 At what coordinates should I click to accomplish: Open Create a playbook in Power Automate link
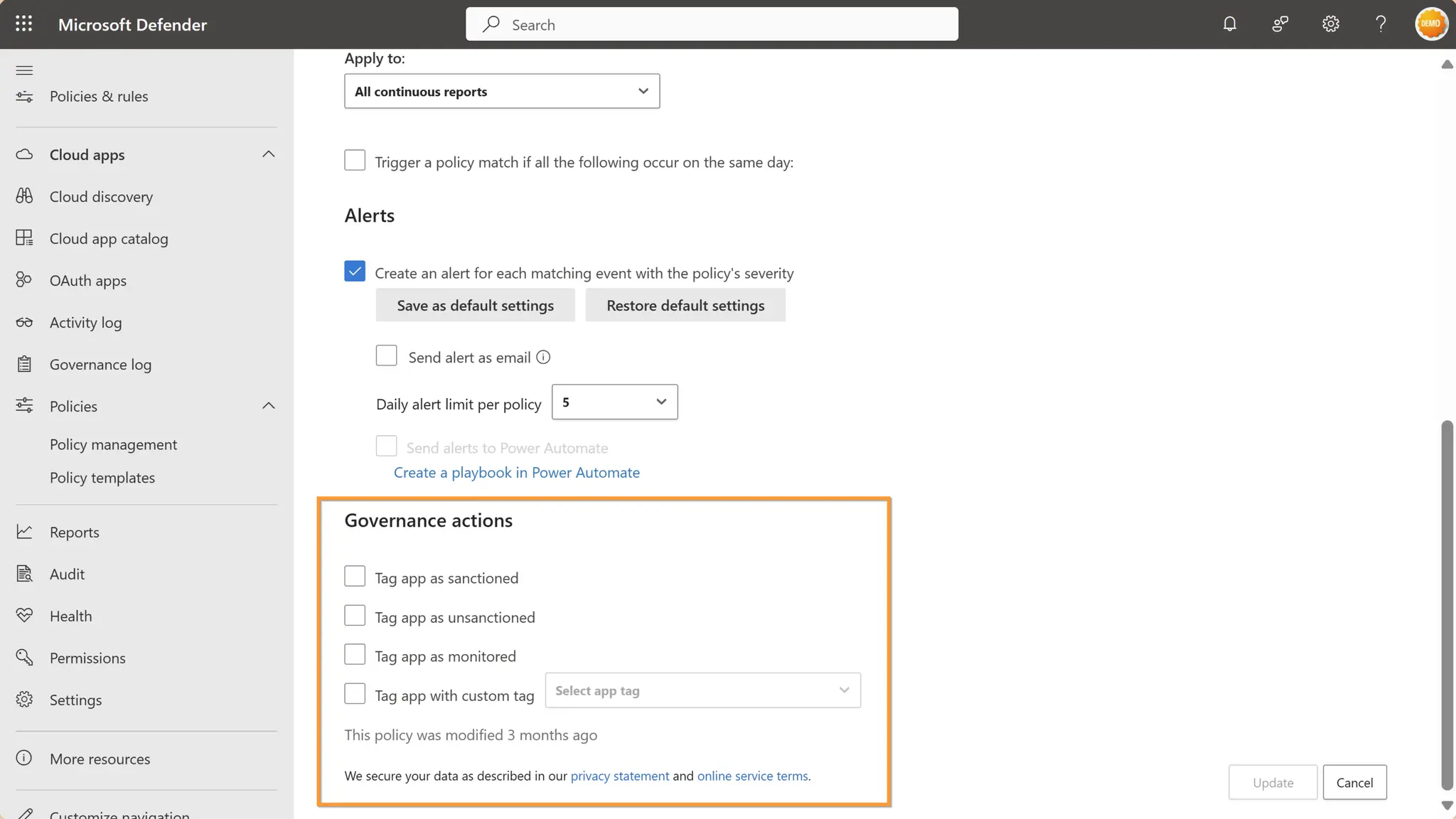click(516, 473)
